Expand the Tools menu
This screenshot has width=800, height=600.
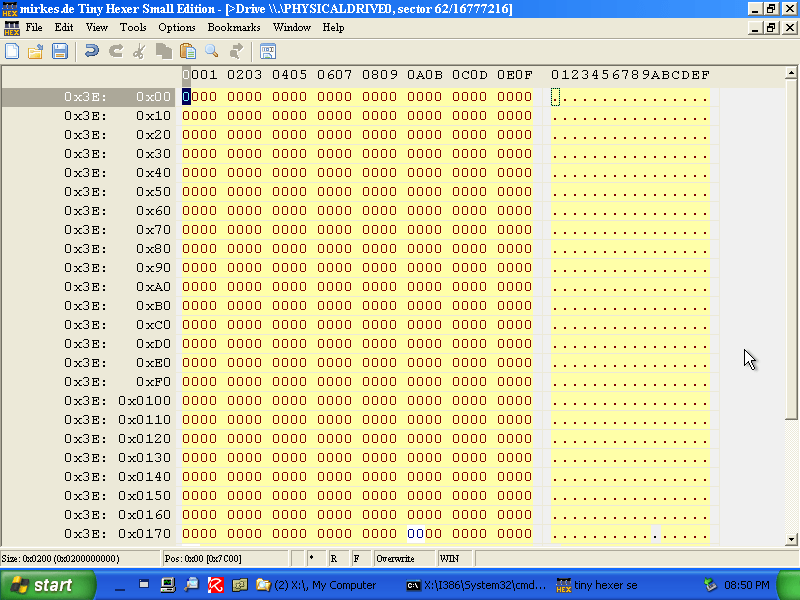[x=133, y=28]
